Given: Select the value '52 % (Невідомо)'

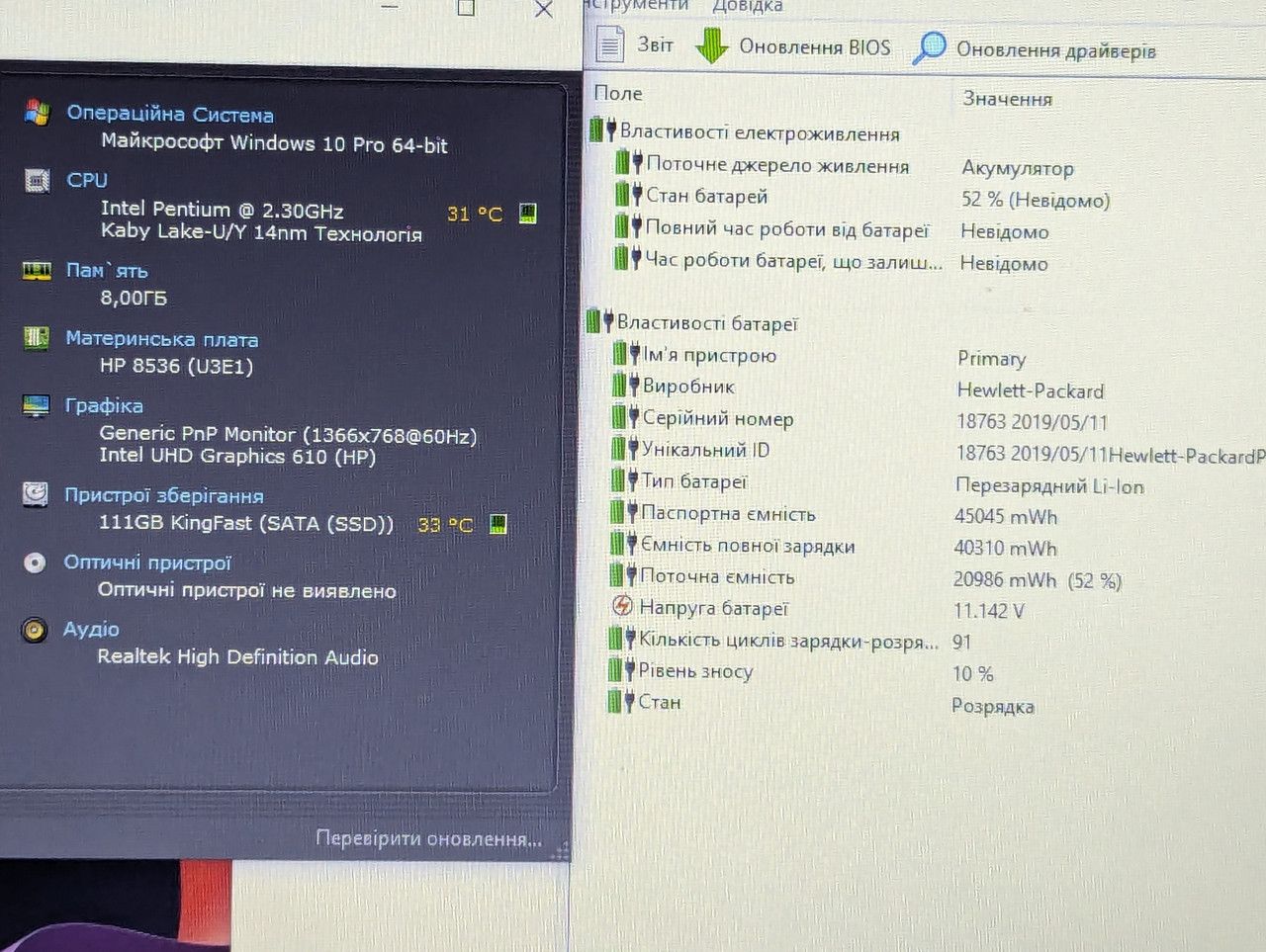Looking at the screenshot, I should click(1036, 200).
